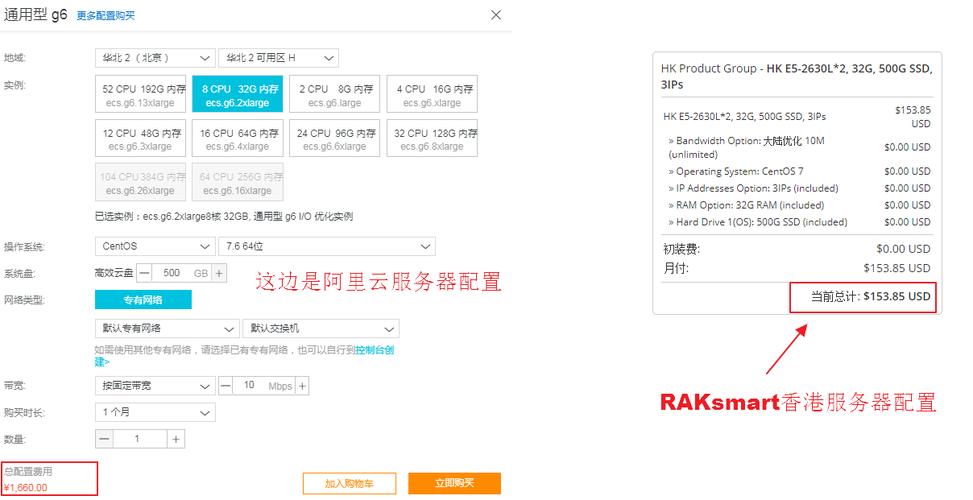Click the 已选实例 ecs.g6.2xlarge summary text
Image resolution: width=973 pixels, height=500 pixels.
click(224, 217)
